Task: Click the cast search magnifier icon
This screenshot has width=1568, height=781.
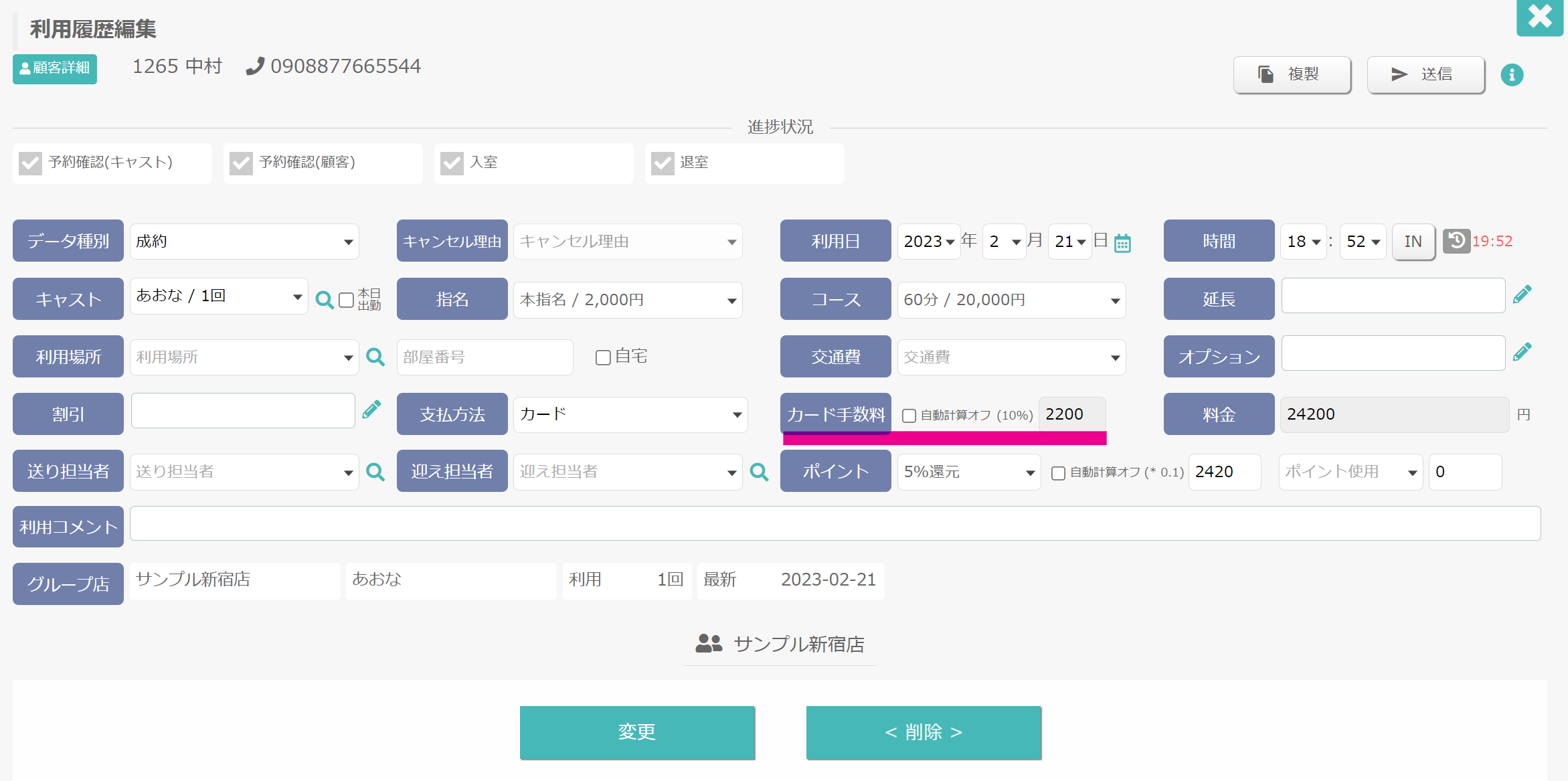Action: pyautogui.click(x=324, y=300)
